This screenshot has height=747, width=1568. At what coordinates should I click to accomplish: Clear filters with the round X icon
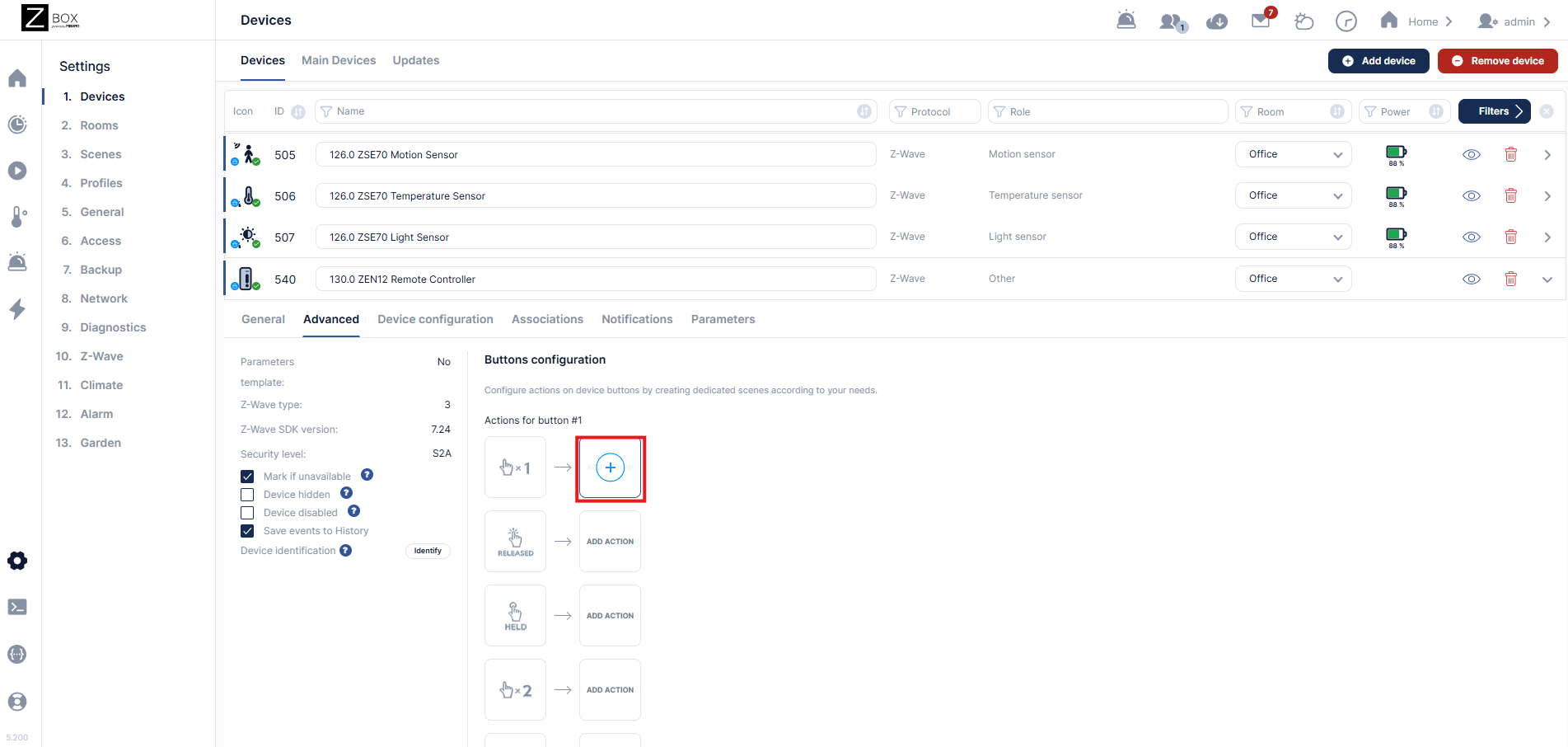(x=1547, y=111)
